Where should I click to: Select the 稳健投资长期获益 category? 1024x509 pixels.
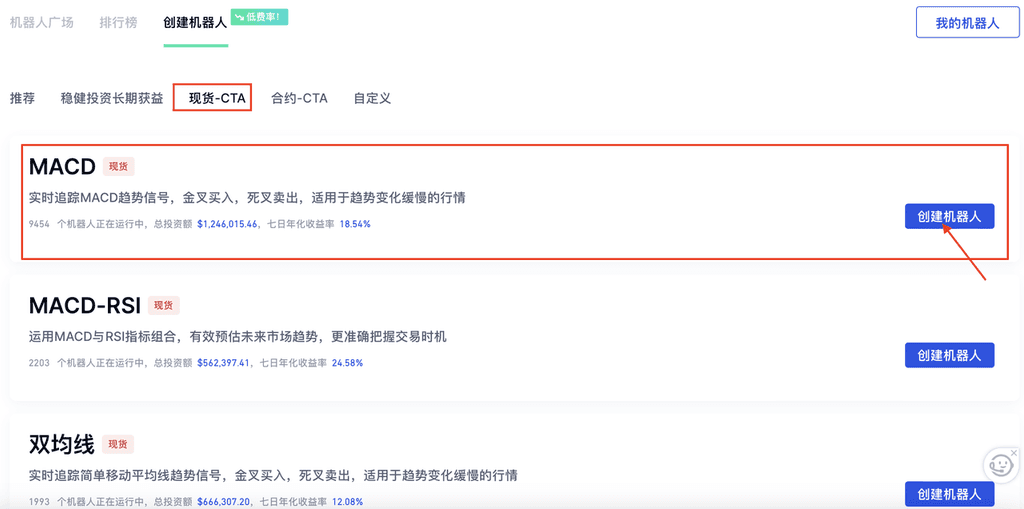[x=112, y=98]
